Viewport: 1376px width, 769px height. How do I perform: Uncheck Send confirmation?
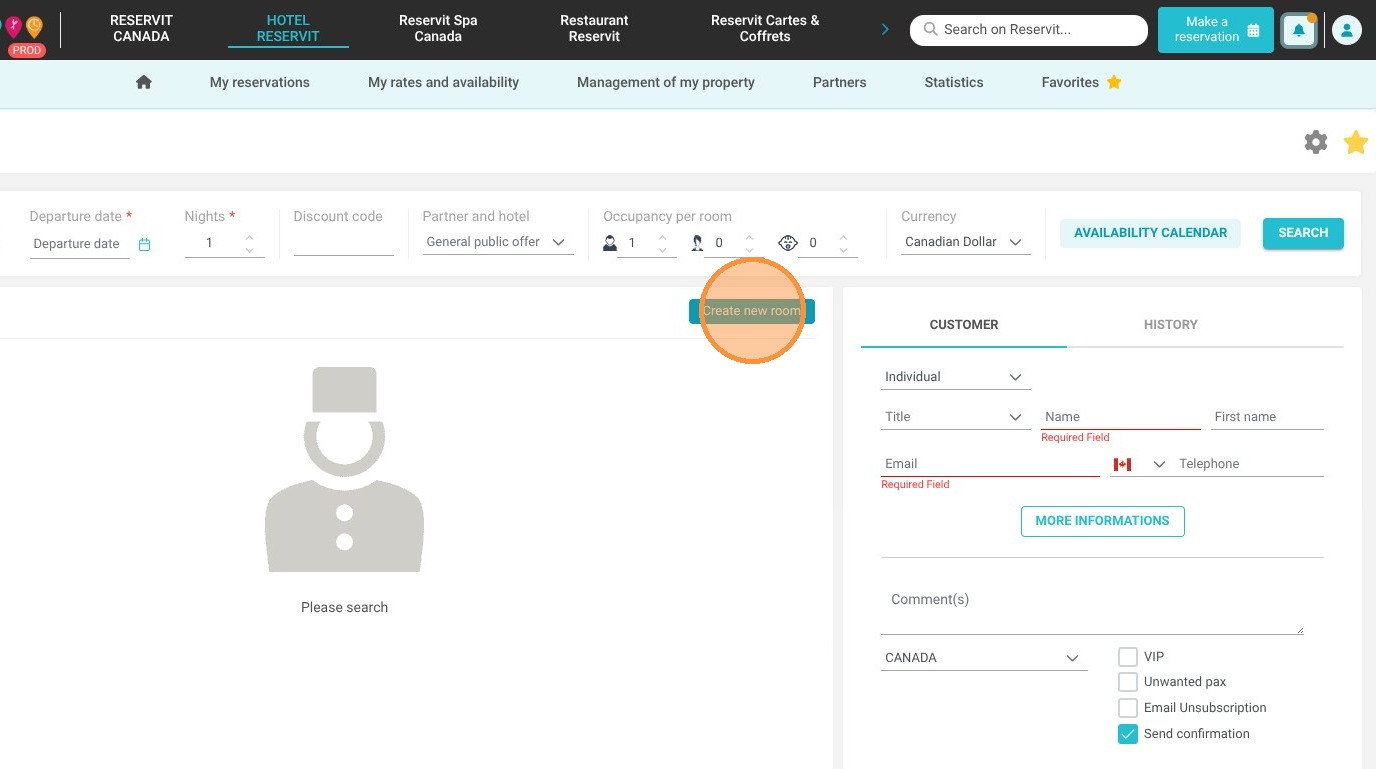pos(1128,734)
